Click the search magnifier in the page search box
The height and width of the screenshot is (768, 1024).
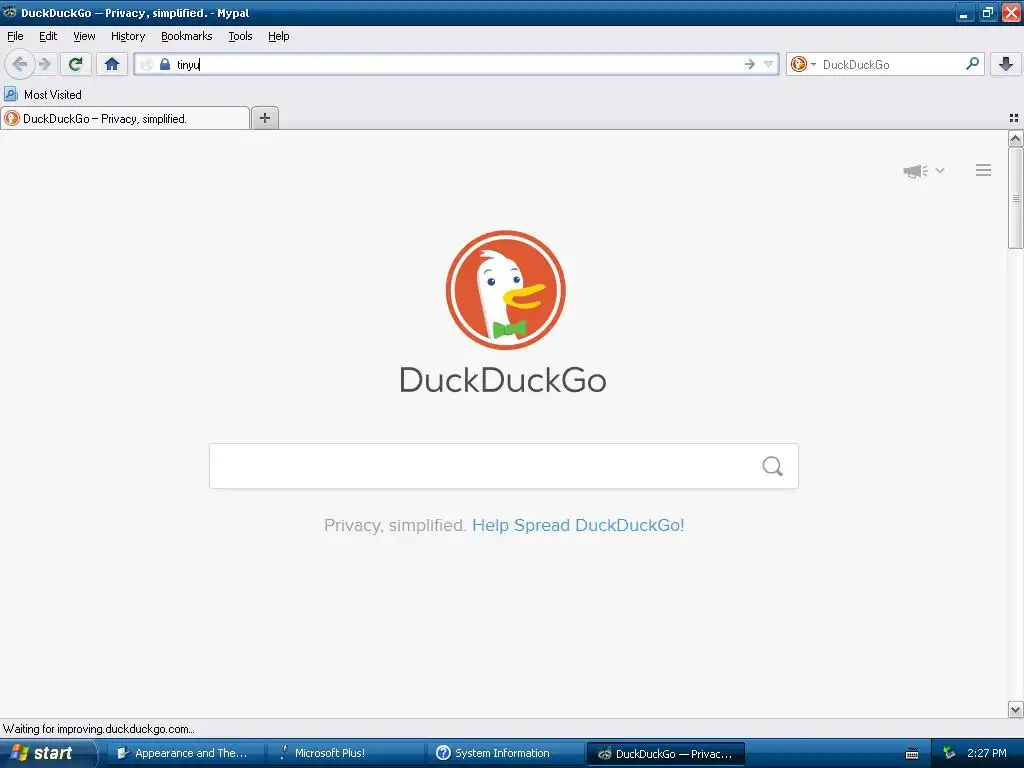773,466
